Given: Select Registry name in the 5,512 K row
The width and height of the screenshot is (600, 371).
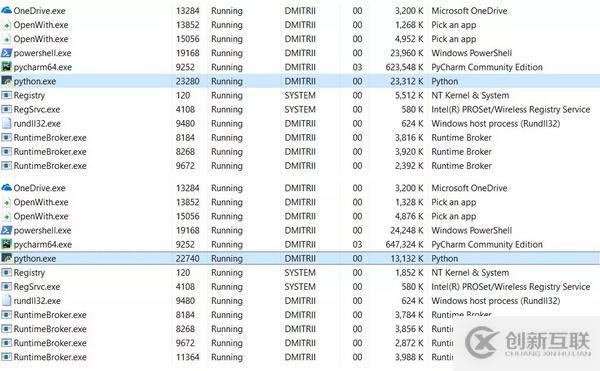Looking at the screenshot, I should (29, 96).
